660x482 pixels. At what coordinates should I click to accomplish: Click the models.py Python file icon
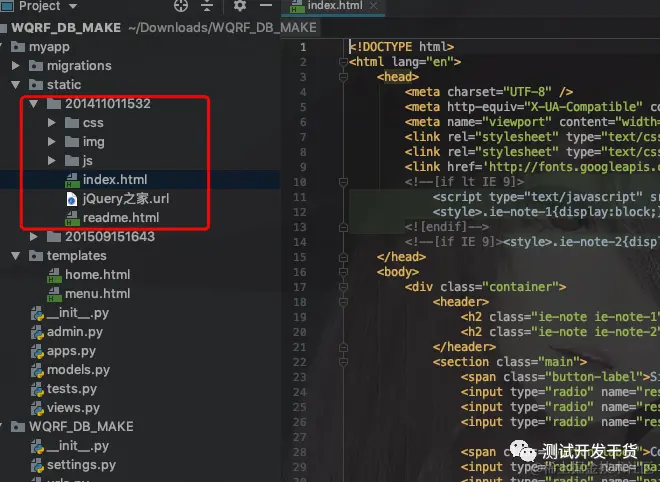click(x=37, y=370)
